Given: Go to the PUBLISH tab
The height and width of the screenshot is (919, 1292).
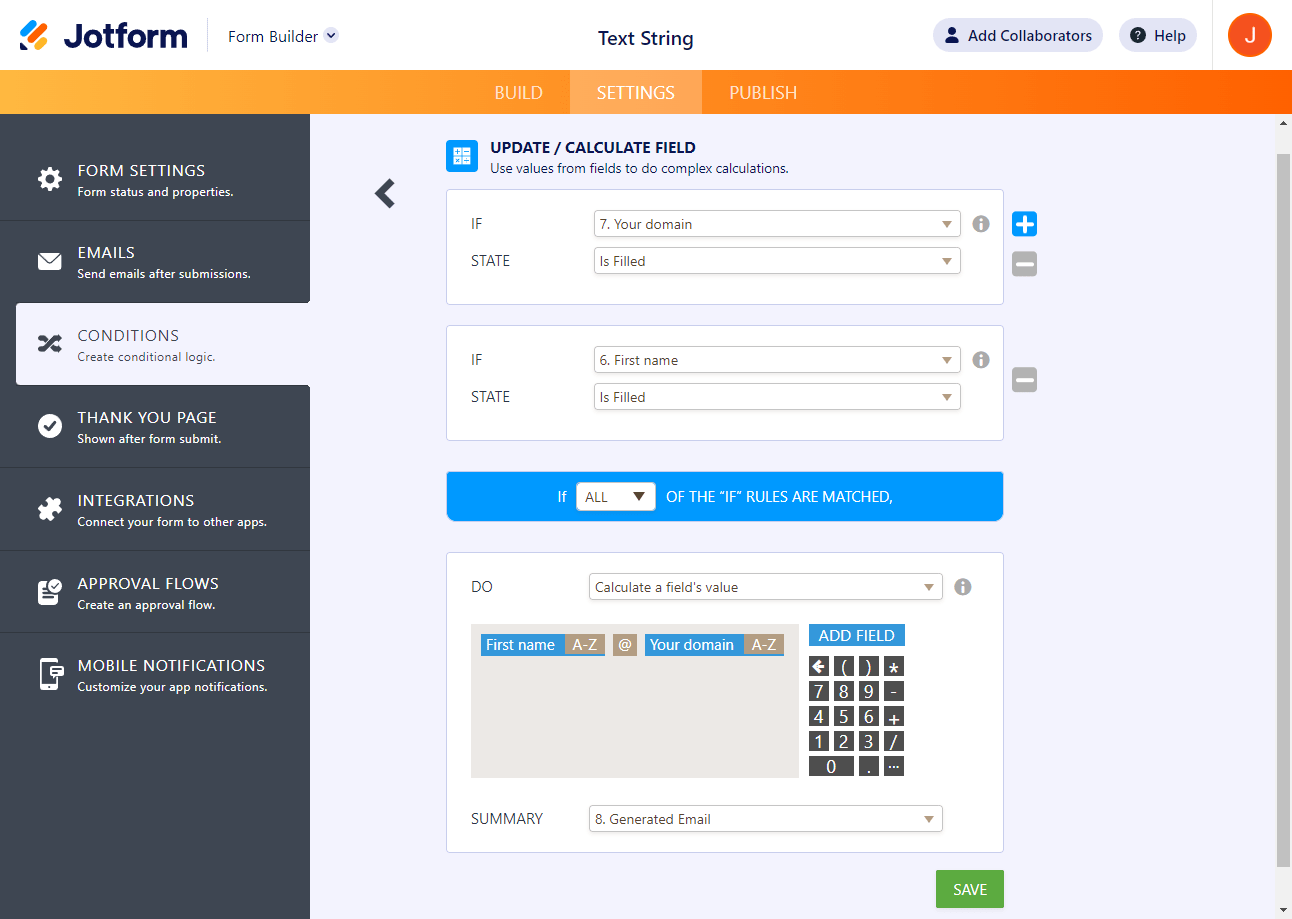Looking at the screenshot, I should point(763,93).
